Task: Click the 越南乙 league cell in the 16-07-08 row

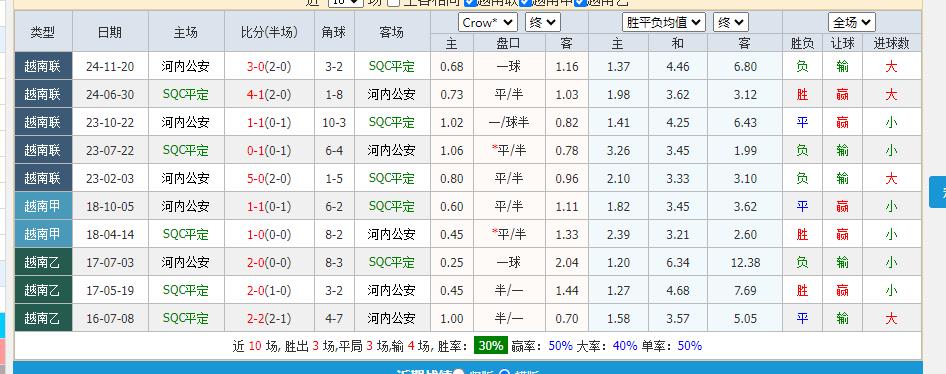Action: point(43,318)
